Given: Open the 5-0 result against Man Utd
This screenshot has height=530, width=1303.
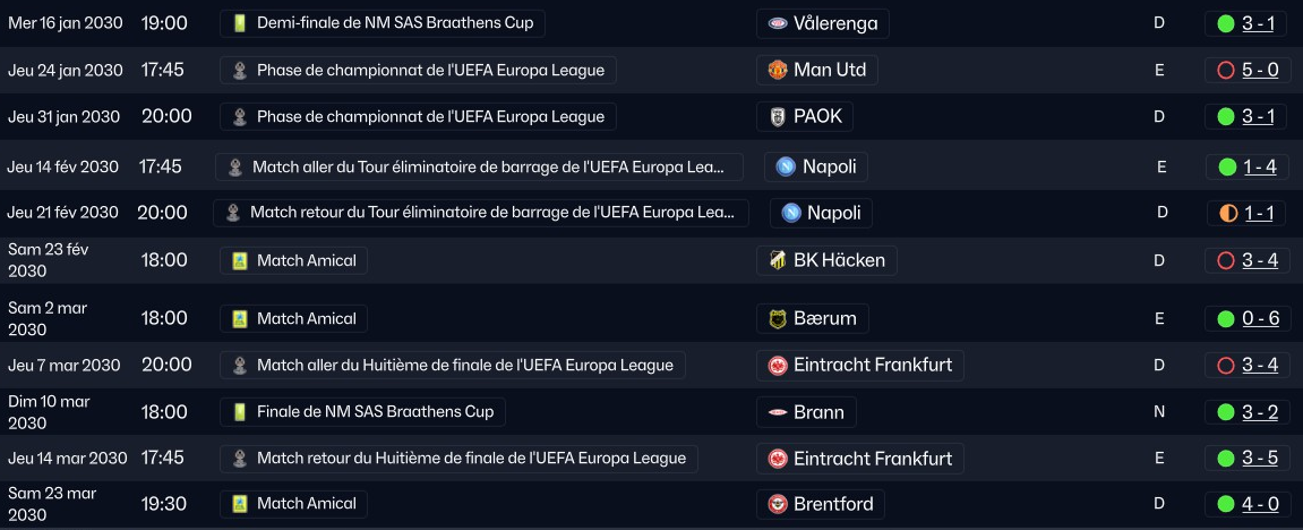Looking at the screenshot, I should point(1260,70).
